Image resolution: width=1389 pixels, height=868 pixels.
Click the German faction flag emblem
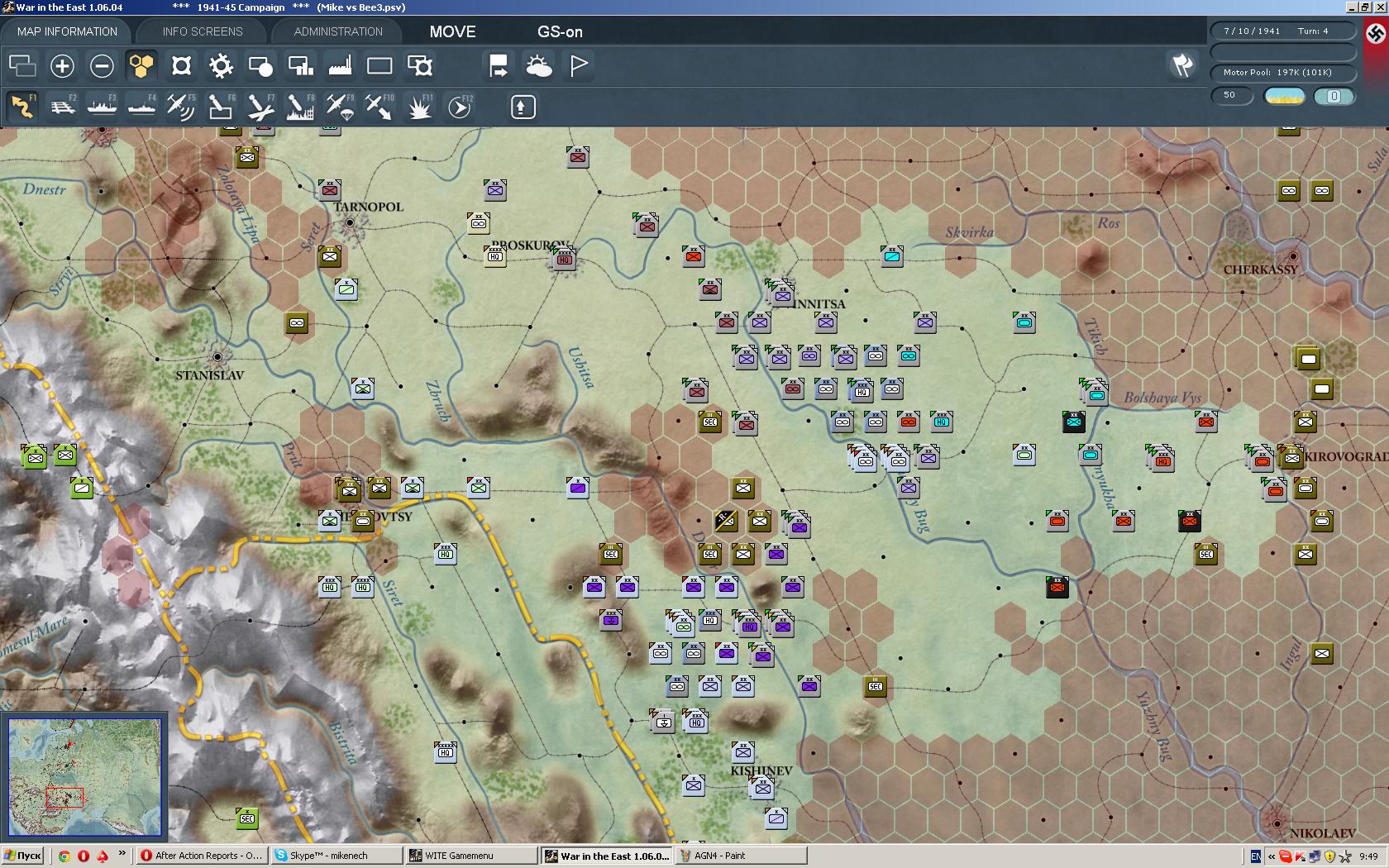pos(1375,33)
